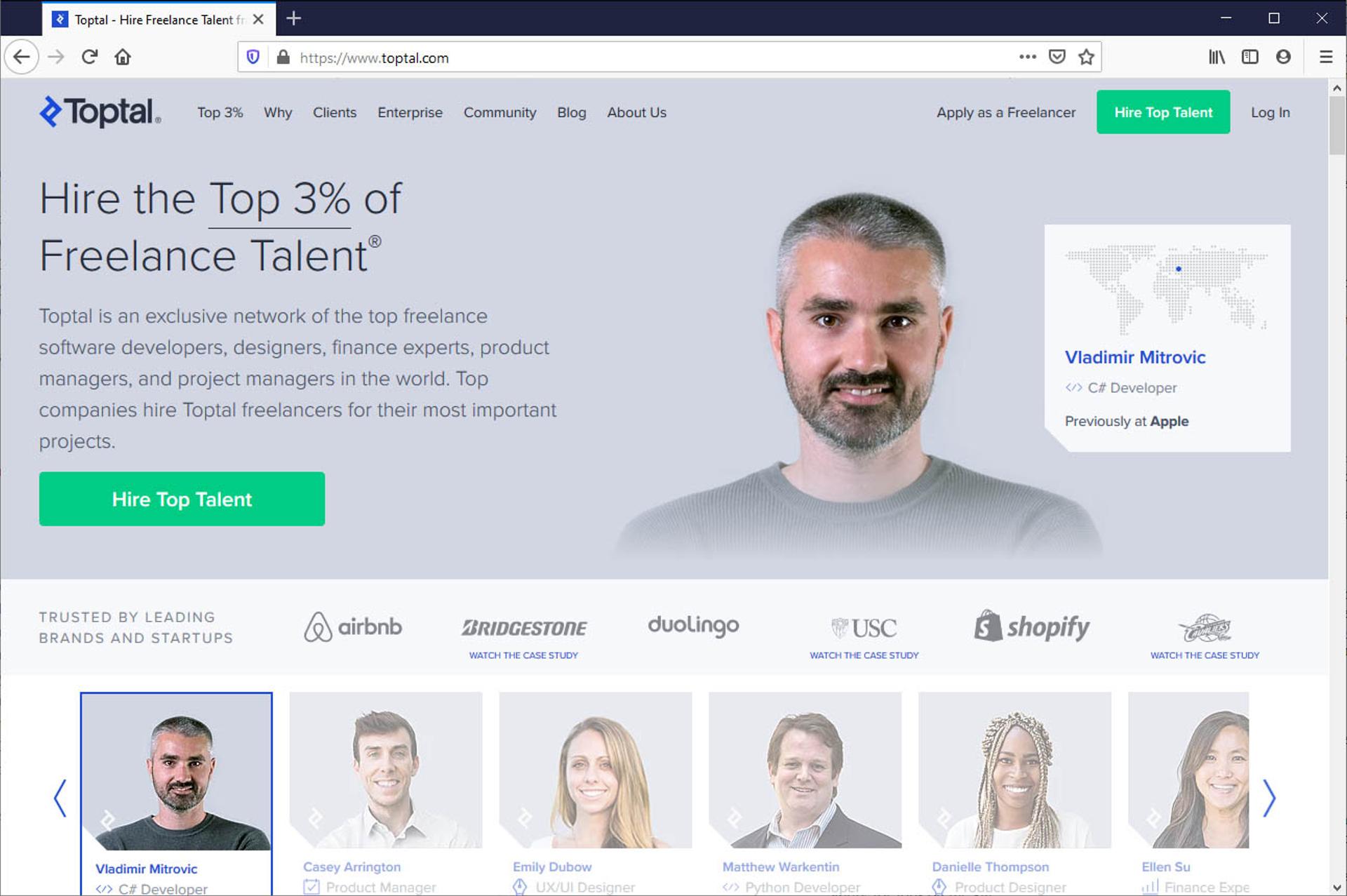Open the Enterprise navigation item

point(410,112)
